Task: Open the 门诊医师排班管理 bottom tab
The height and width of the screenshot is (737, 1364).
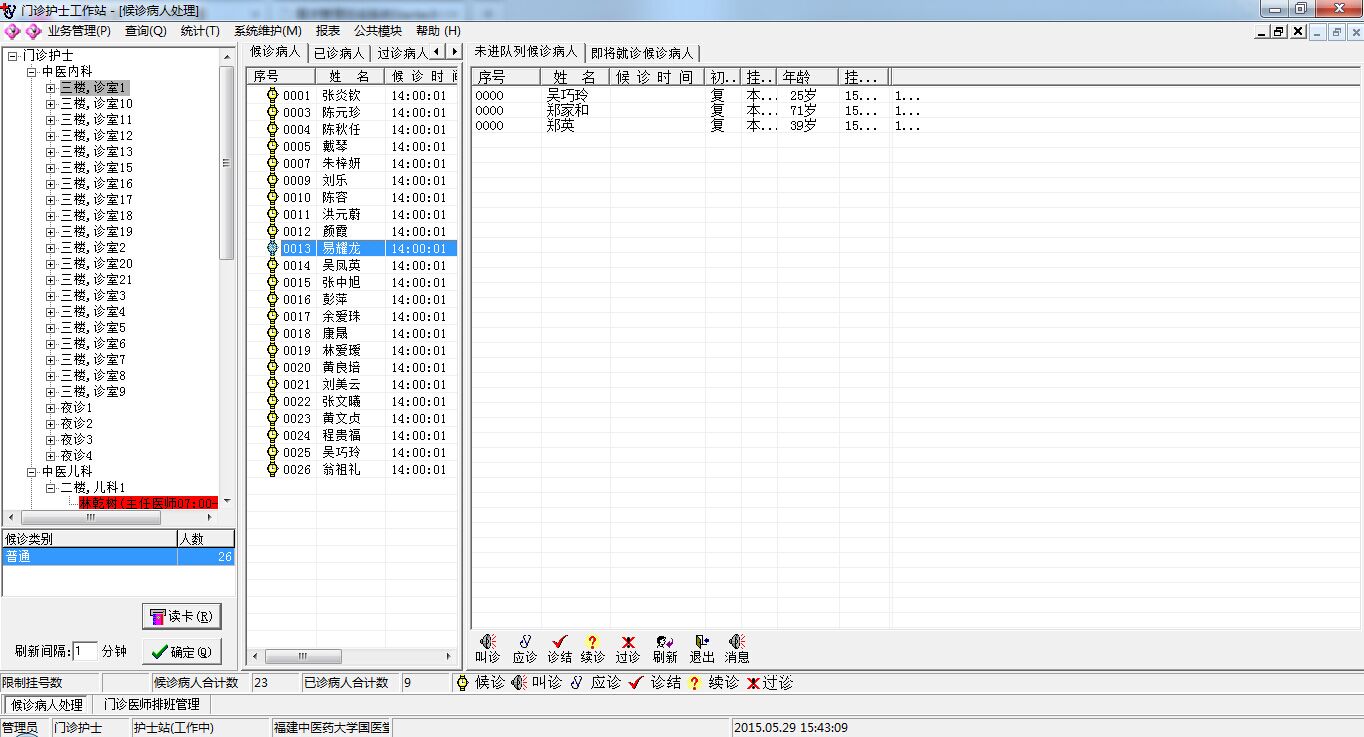Action: (x=152, y=705)
